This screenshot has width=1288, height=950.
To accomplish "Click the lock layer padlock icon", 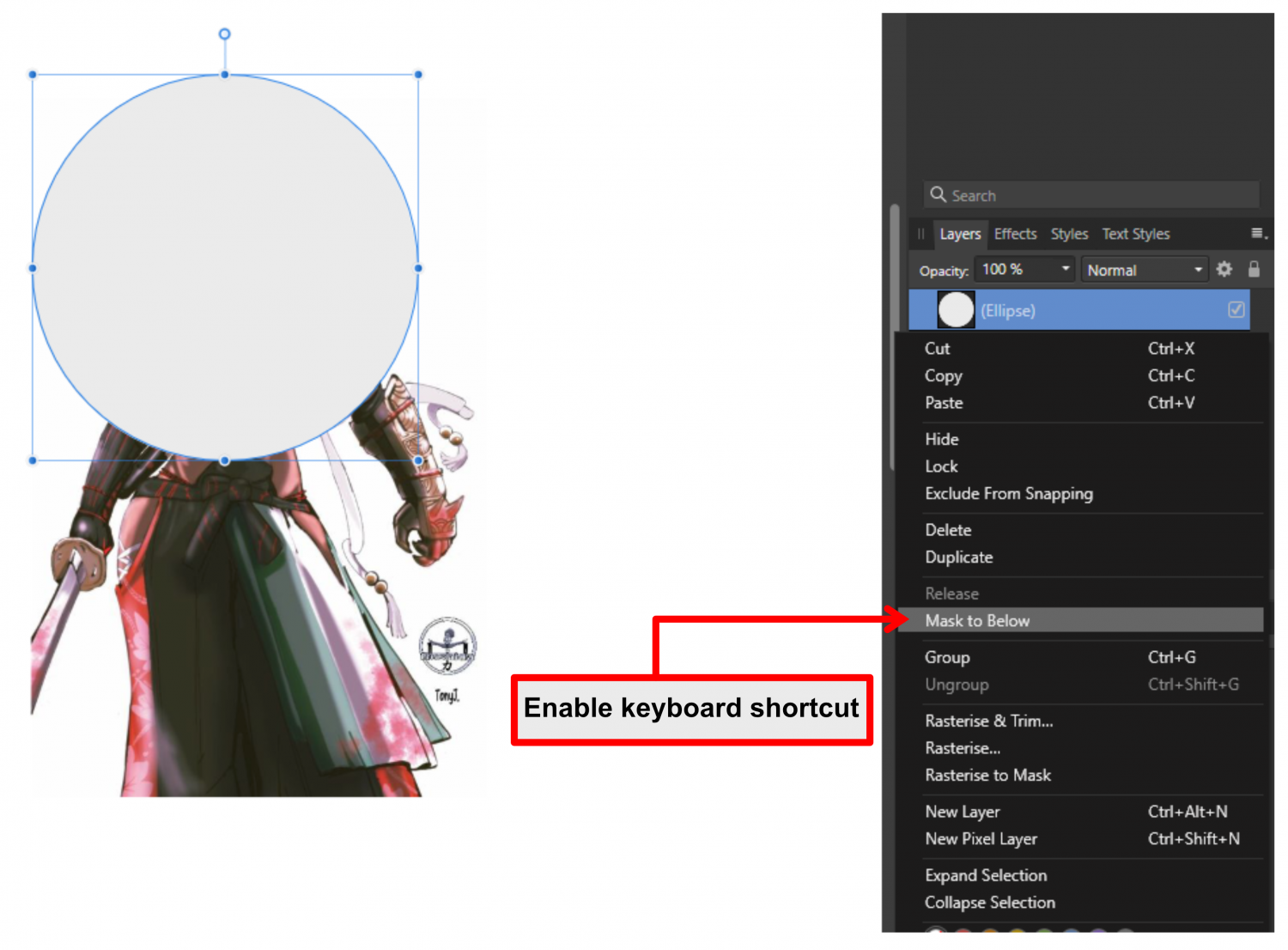I will 1254,269.
